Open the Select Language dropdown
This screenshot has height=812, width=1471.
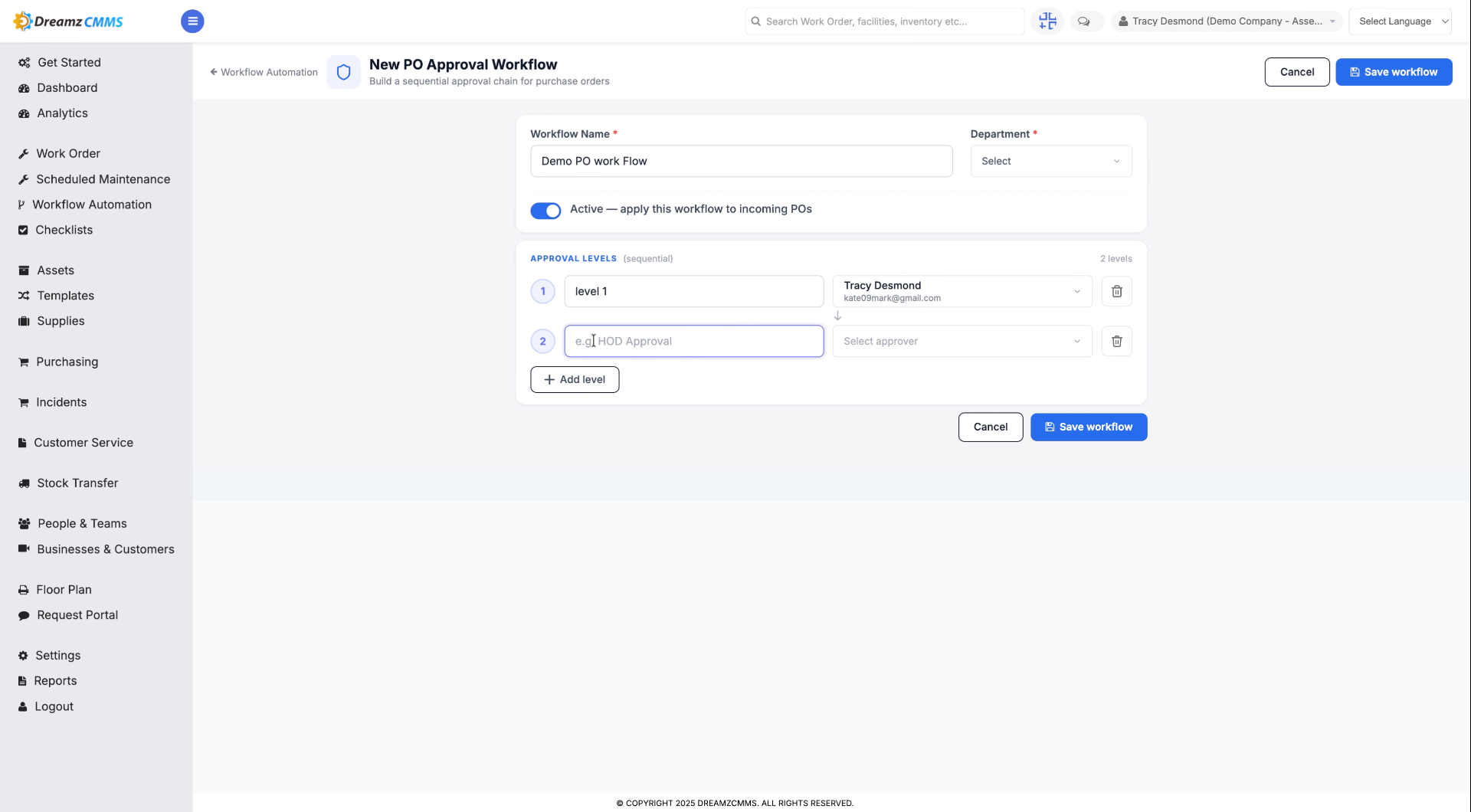(x=1400, y=21)
